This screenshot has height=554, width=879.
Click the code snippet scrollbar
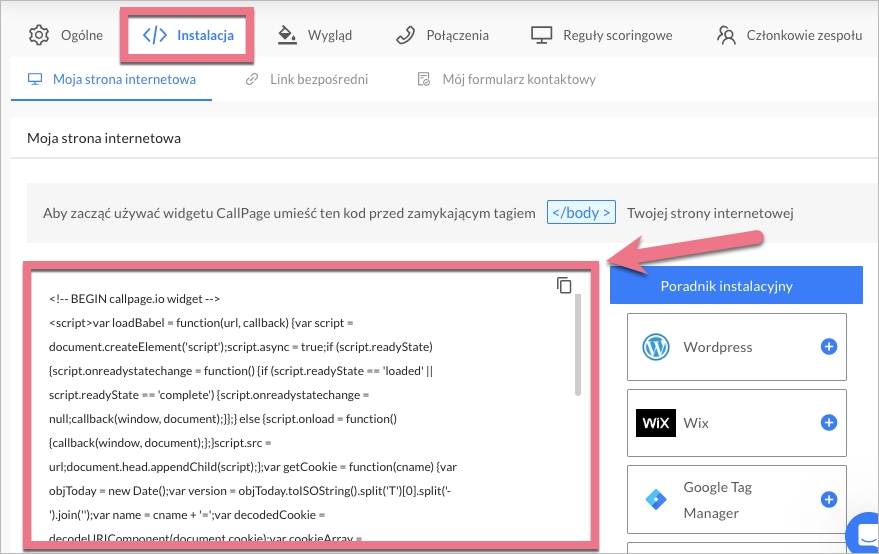tap(578, 345)
